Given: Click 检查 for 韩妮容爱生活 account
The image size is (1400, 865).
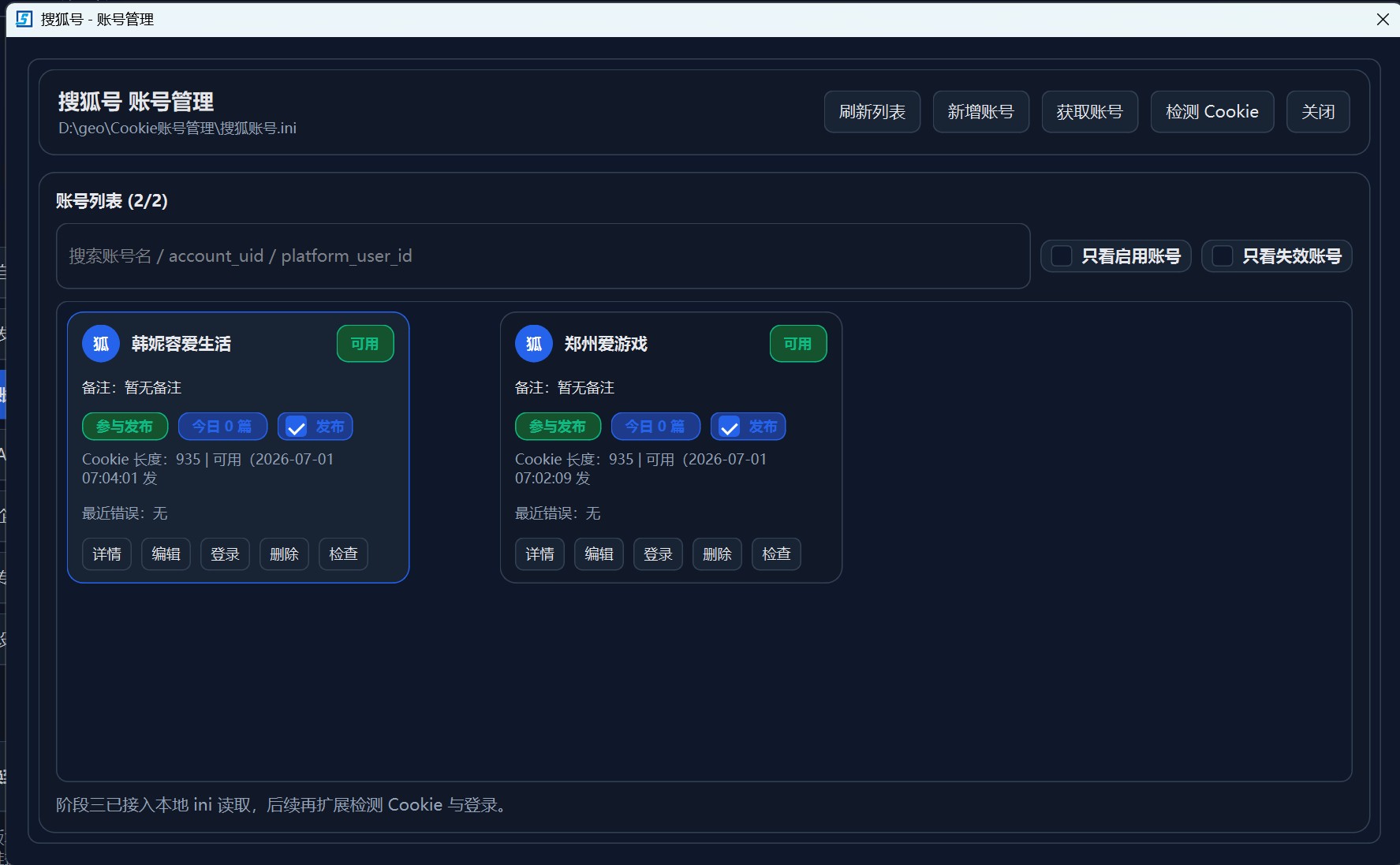Looking at the screenshot, I should click(x=343, y=554).
